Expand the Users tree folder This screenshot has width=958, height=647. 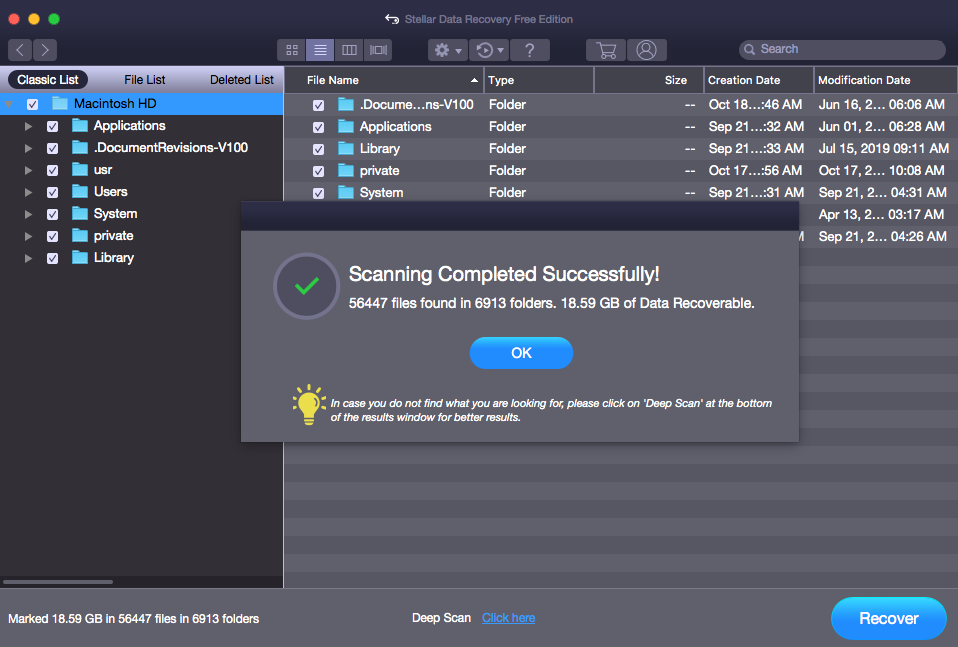pos(28,192)
